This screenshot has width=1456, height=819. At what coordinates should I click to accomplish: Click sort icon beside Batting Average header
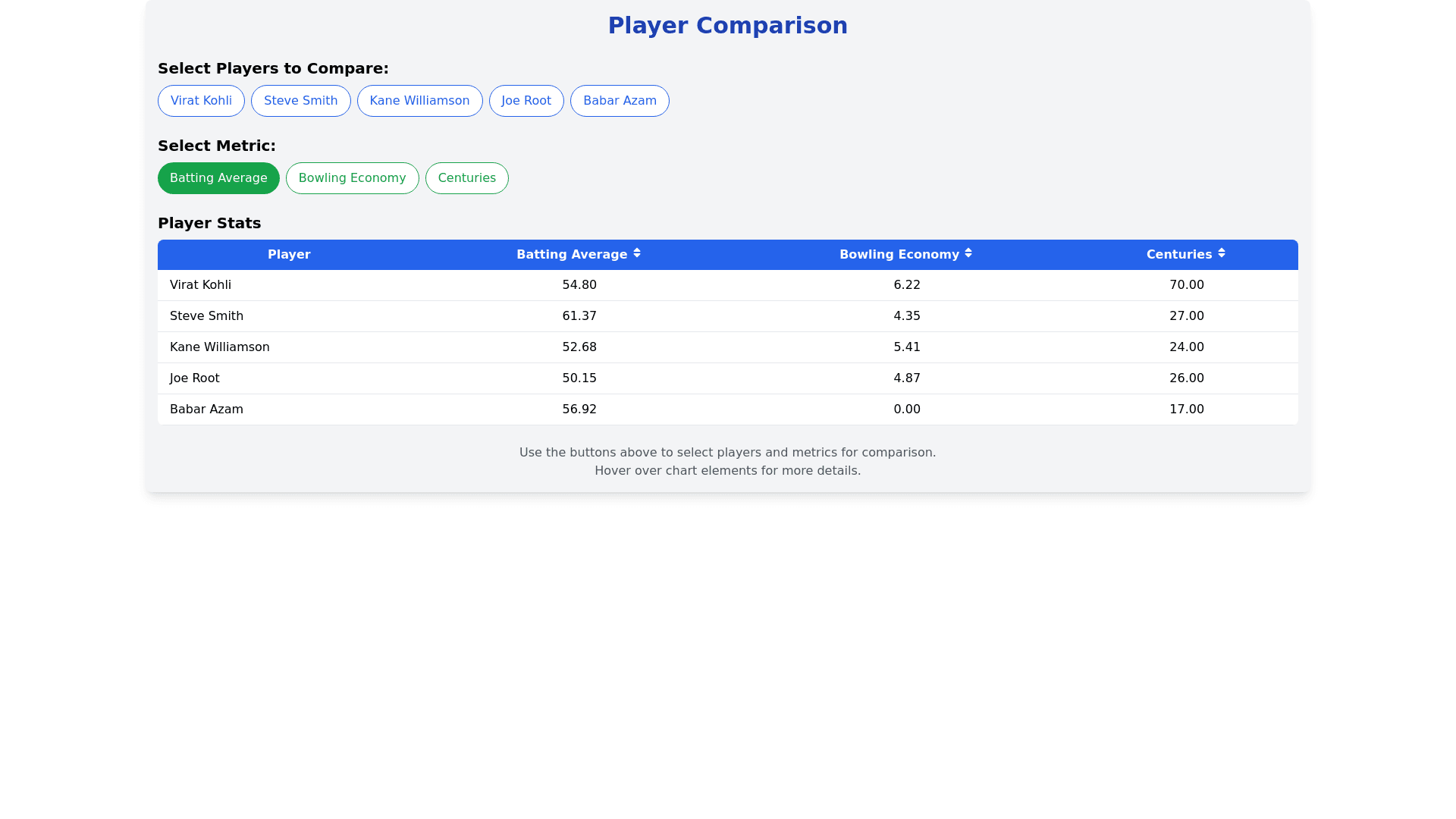pyautogui.click(x=637, y=253)
